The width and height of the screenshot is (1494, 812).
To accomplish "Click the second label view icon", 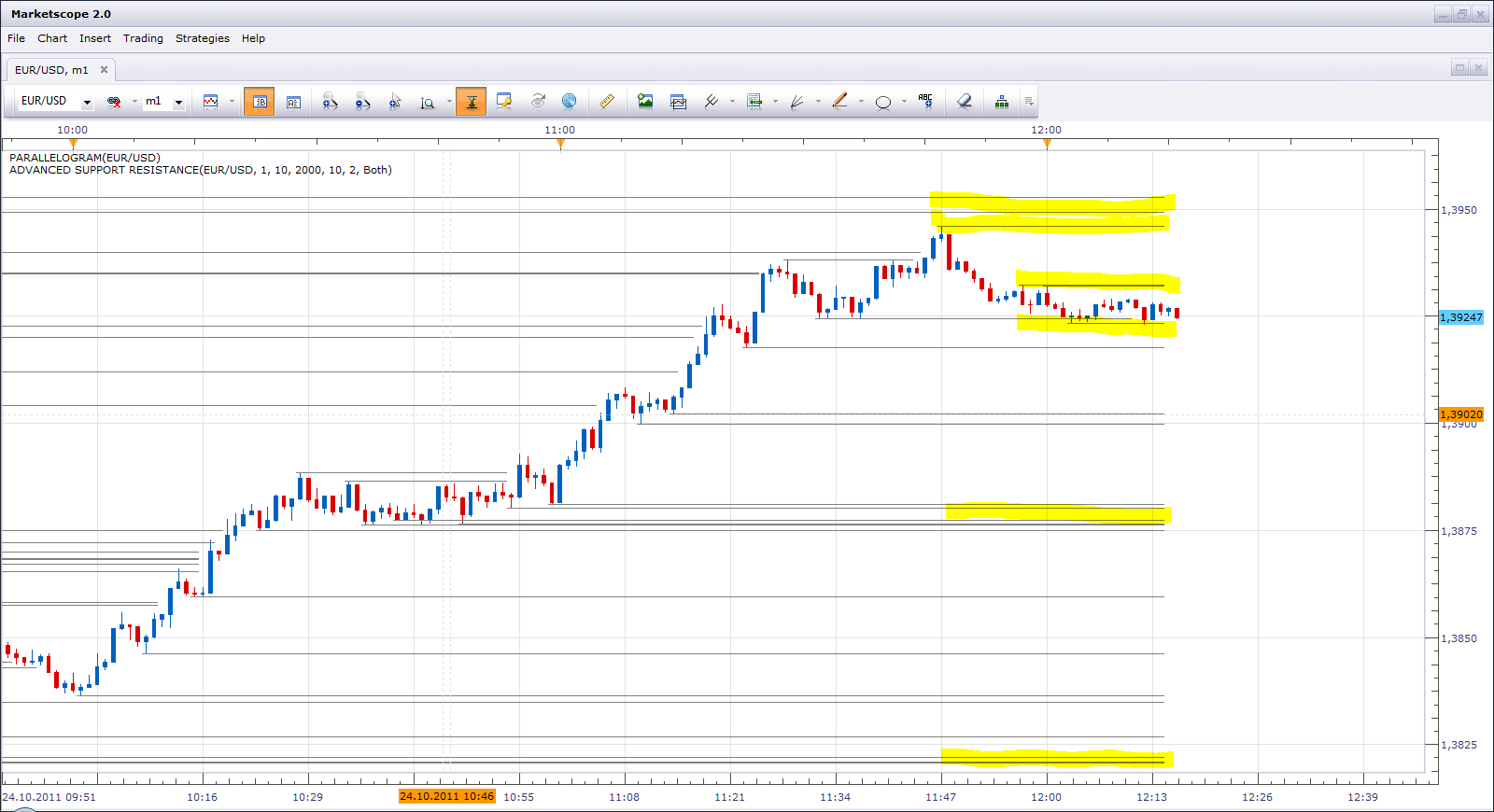I will pyautogui.click(x=293, y=102).
